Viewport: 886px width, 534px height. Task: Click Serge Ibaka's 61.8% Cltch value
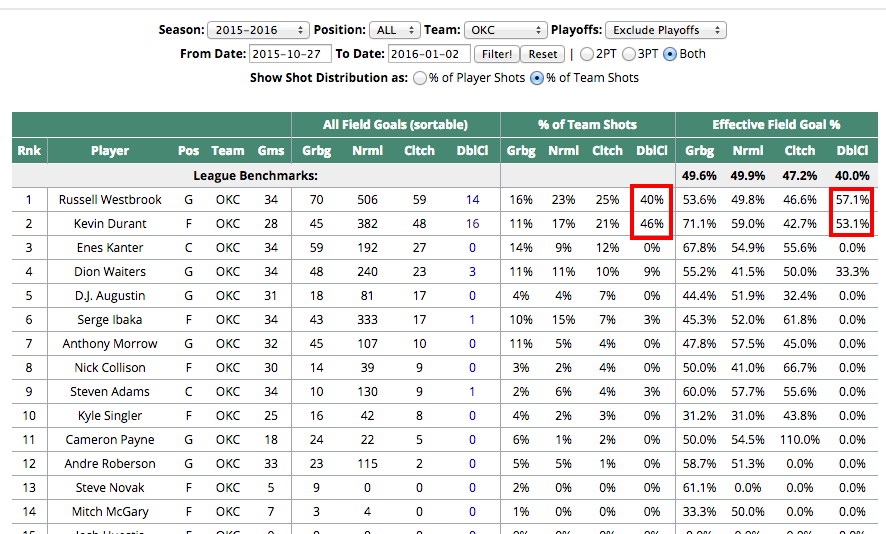pyautogui.click(x=800, y=320)
